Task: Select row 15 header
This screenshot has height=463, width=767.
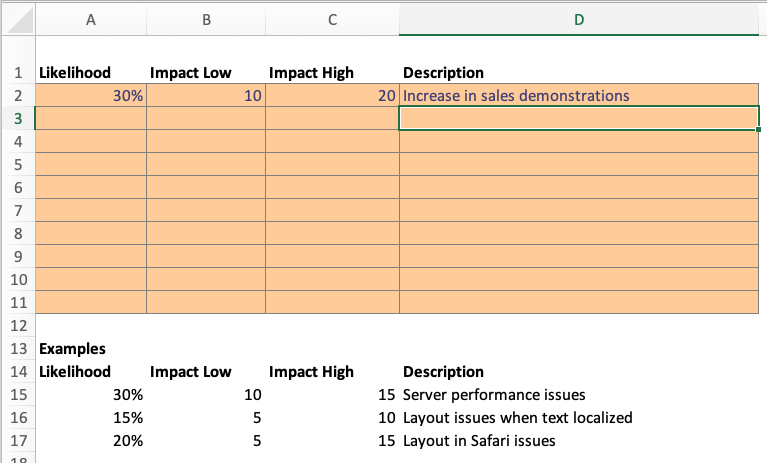Action: [x=18, y=395]
